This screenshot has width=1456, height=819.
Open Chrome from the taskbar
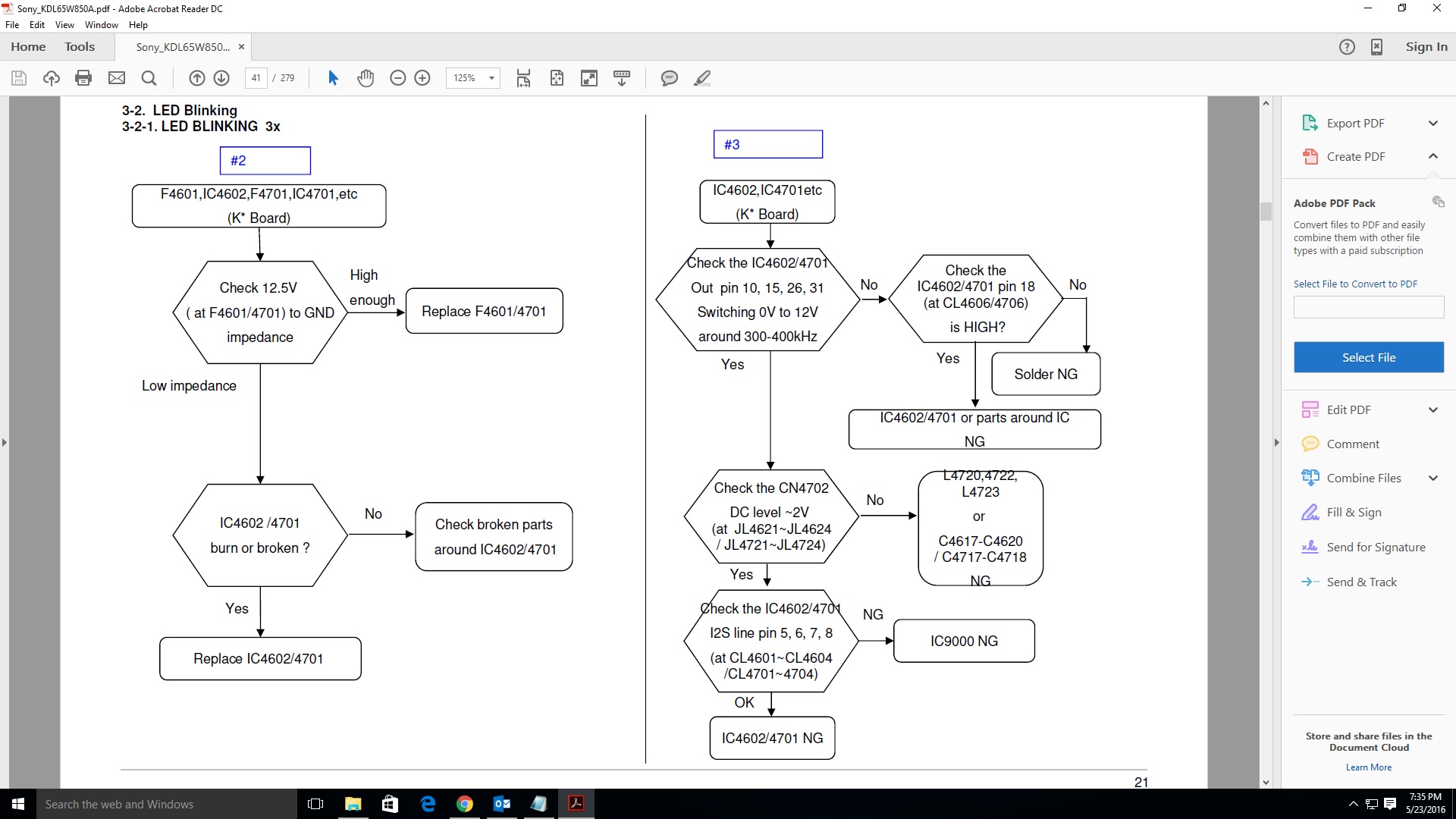(x=465, y=804)
